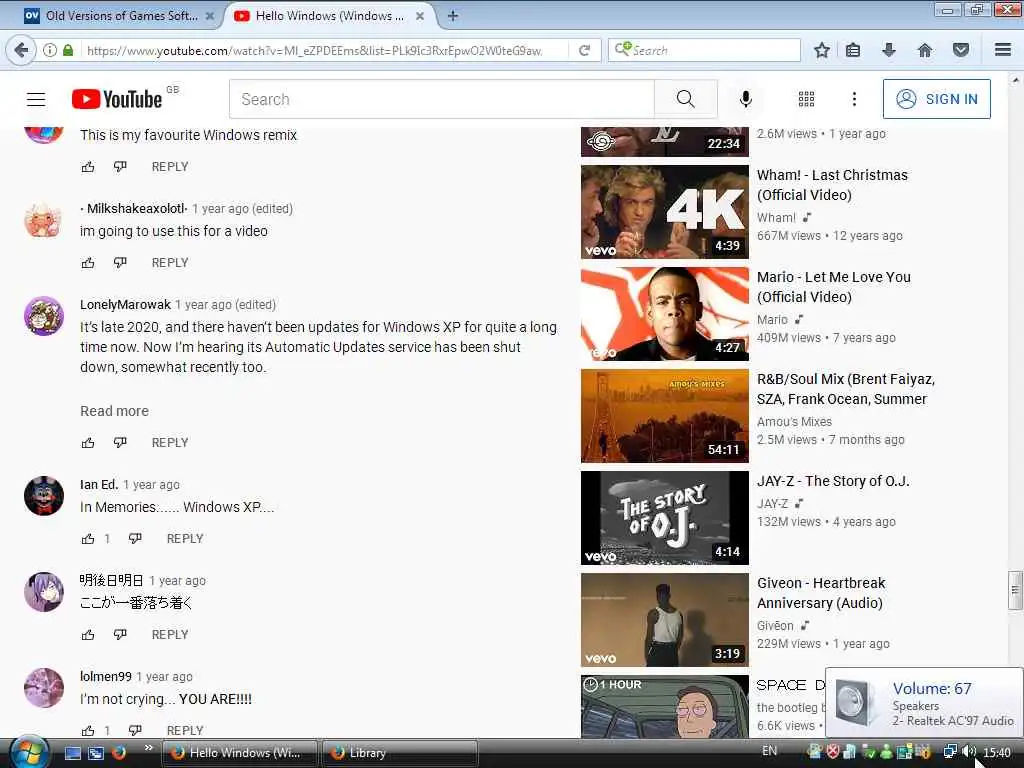Click the URL address bar

tap(323, 50)
